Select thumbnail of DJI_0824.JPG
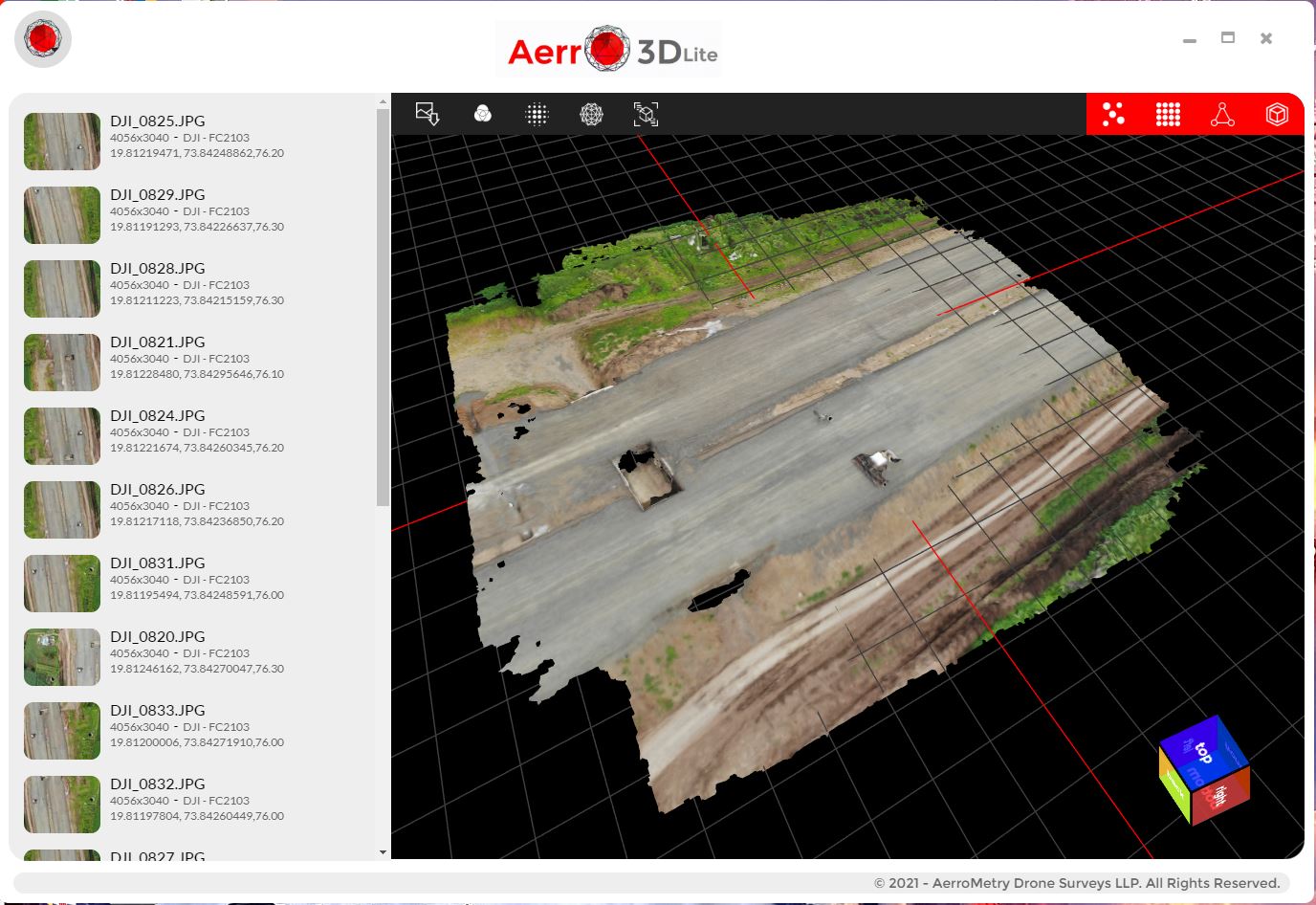This screenshot has width=1316, height=905. click(62, 436)
